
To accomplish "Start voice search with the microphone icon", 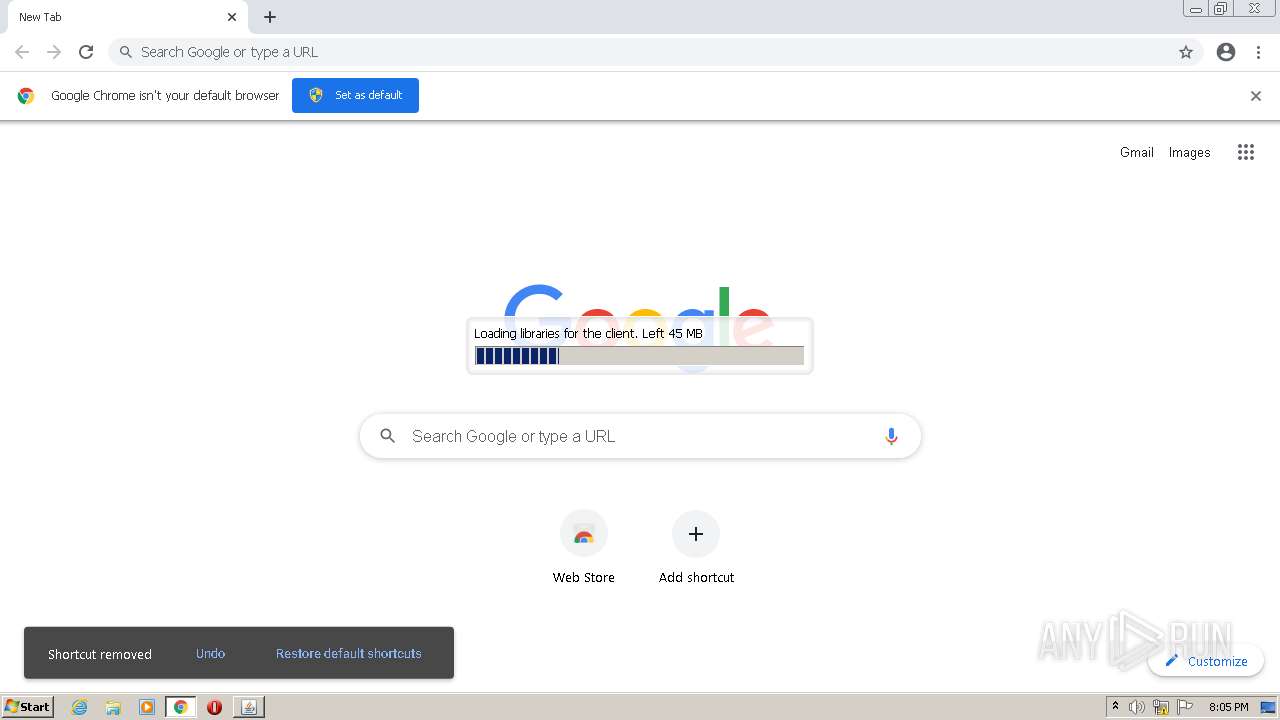I will (x=891, y=436).
